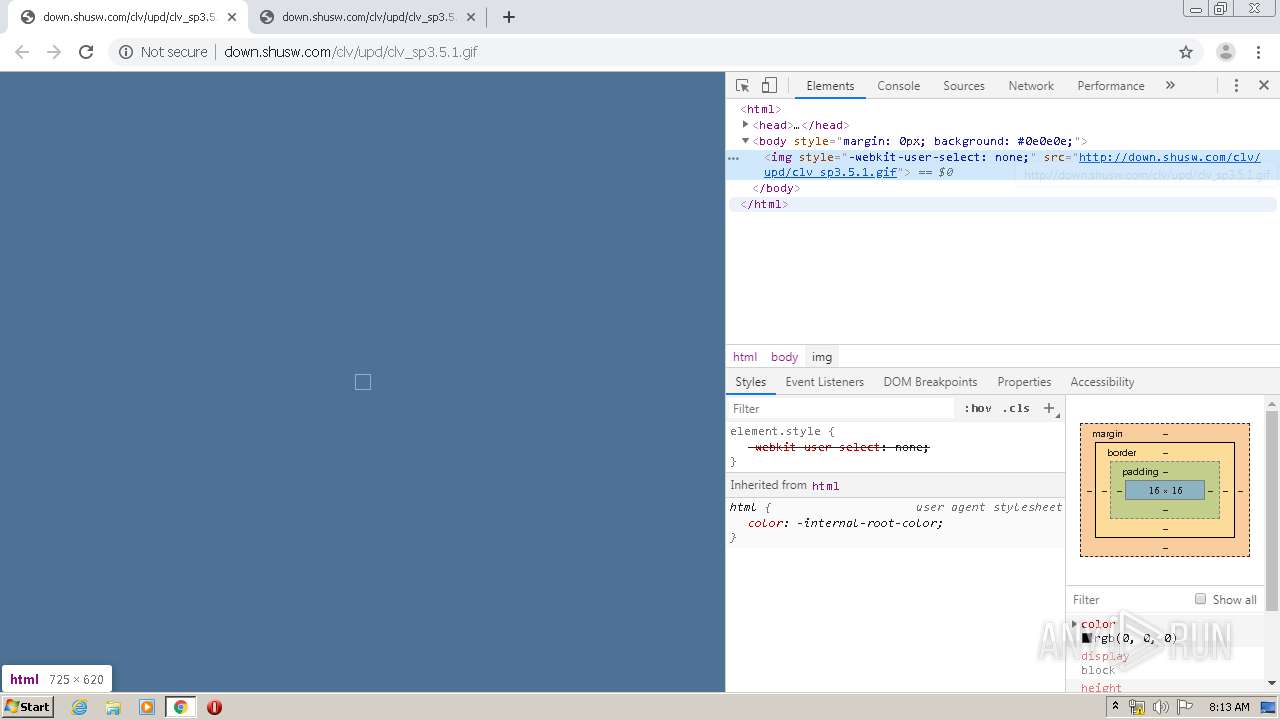
Task: Open the DOM Breakpoints pane tab
Action: click(x=930, y=382)
